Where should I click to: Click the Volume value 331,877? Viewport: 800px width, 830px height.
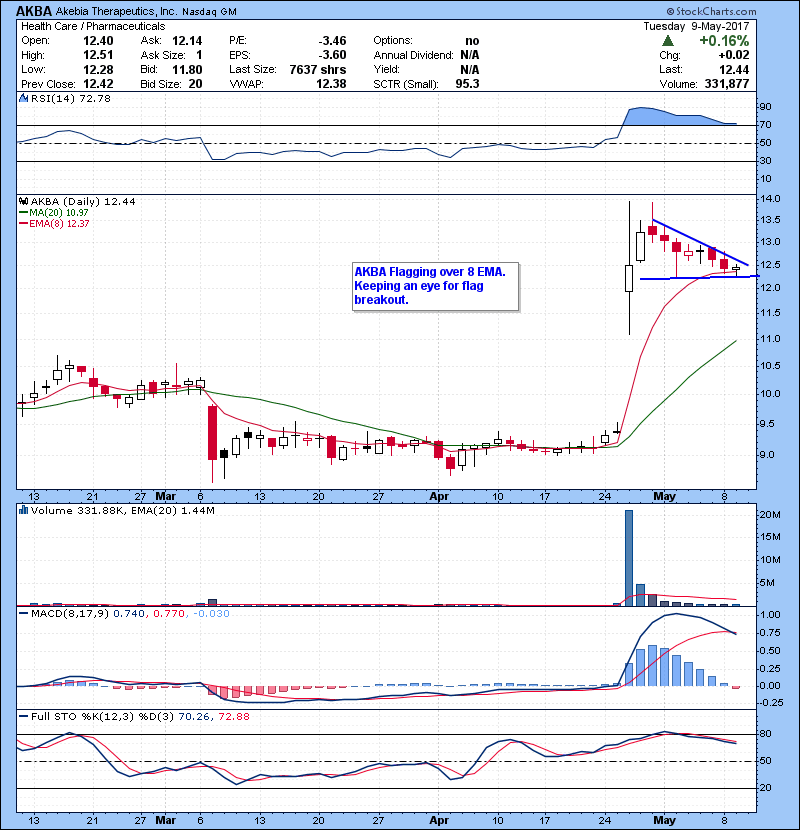click(x=727, y=84)
